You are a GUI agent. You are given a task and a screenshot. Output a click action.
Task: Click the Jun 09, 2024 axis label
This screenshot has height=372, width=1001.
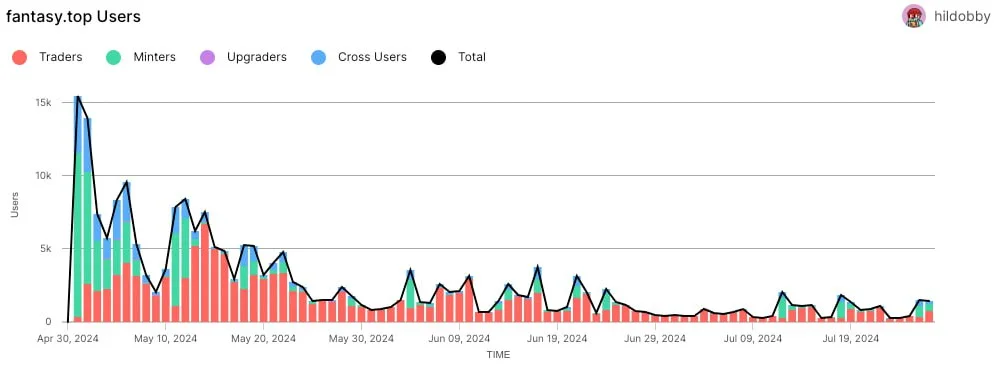460,339
